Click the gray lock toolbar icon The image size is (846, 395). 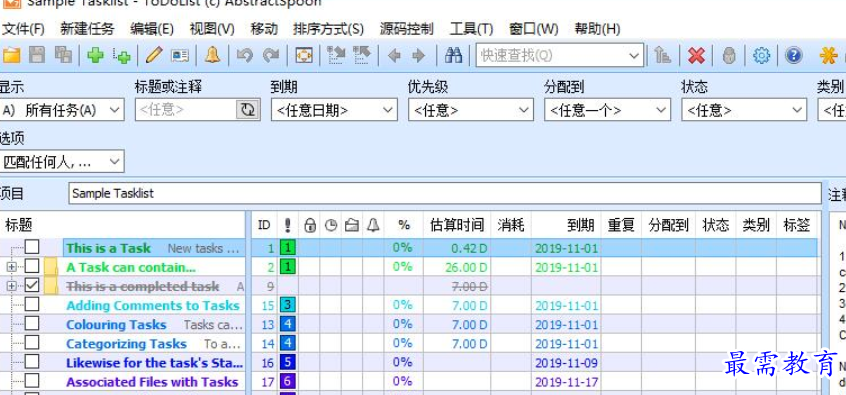pos(729,56)
